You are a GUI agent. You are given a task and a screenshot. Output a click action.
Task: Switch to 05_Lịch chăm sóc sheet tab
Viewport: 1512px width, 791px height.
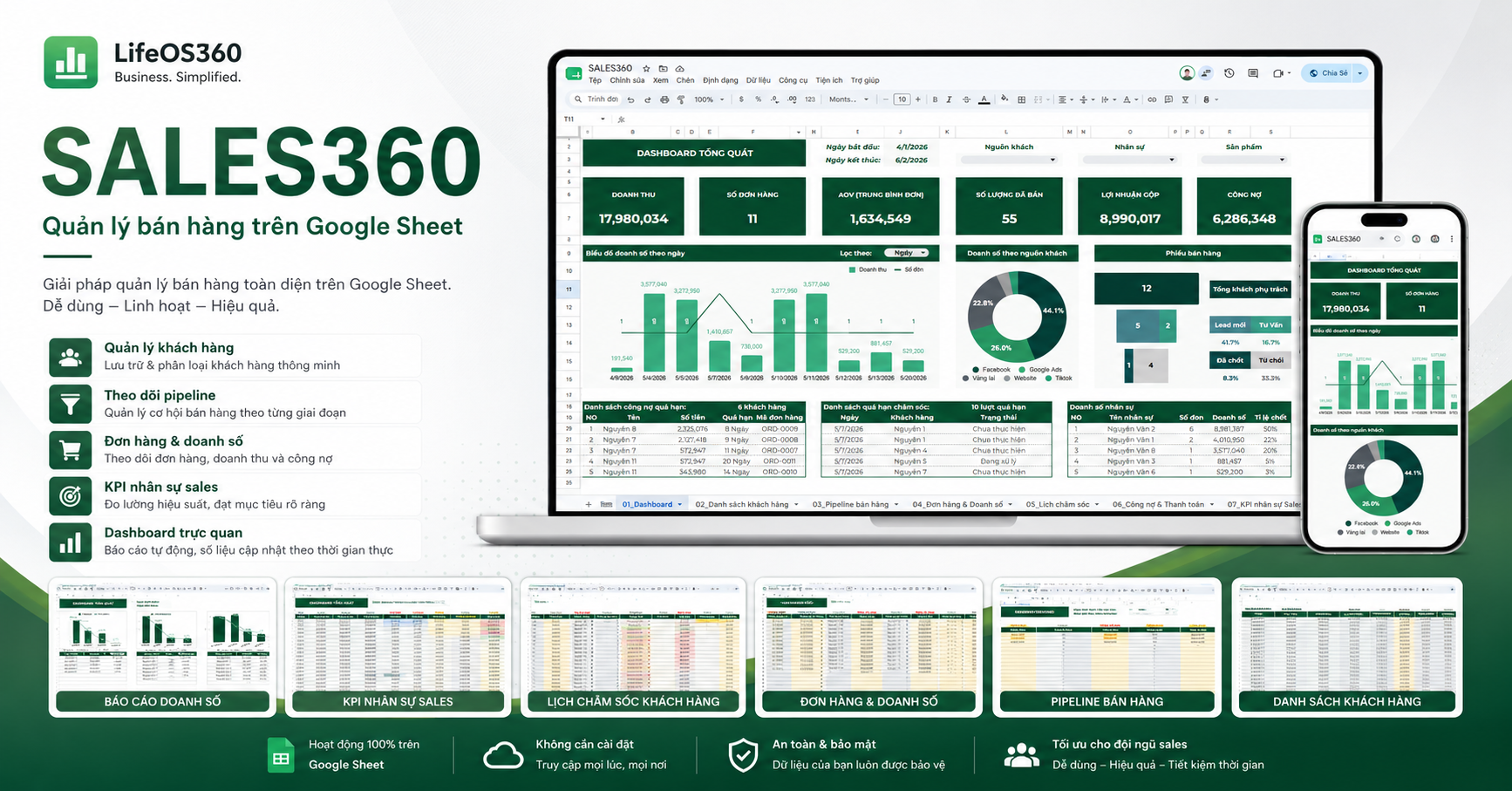1062,504
